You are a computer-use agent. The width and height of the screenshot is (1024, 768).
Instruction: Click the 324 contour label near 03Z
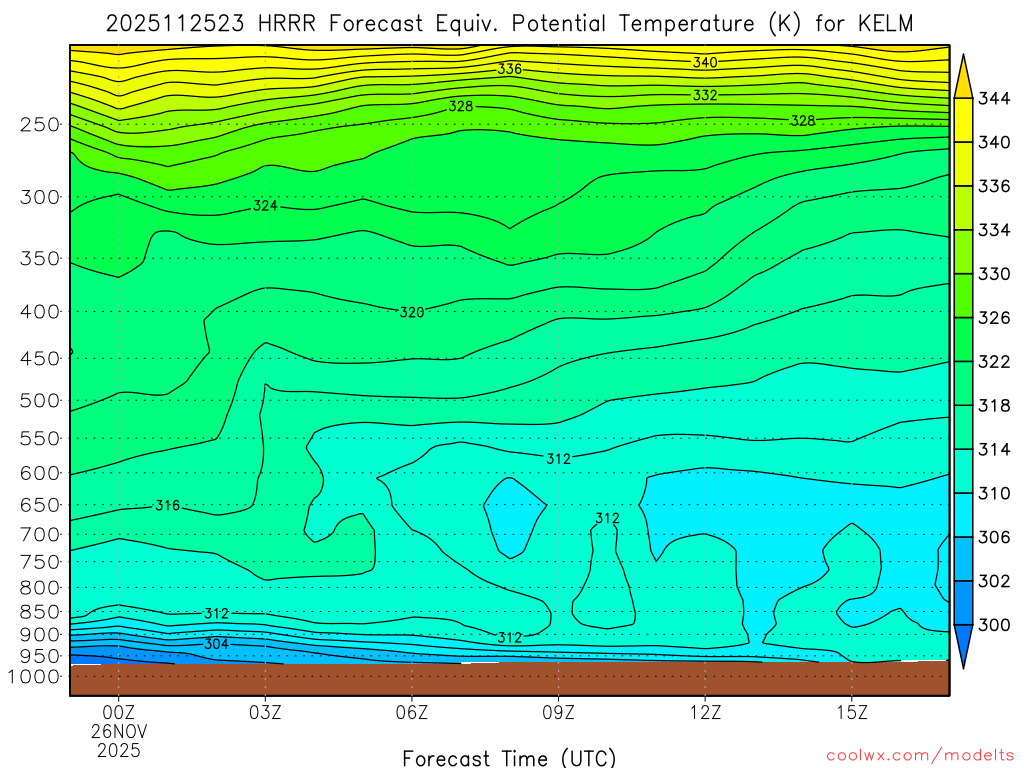click(265, 206)
